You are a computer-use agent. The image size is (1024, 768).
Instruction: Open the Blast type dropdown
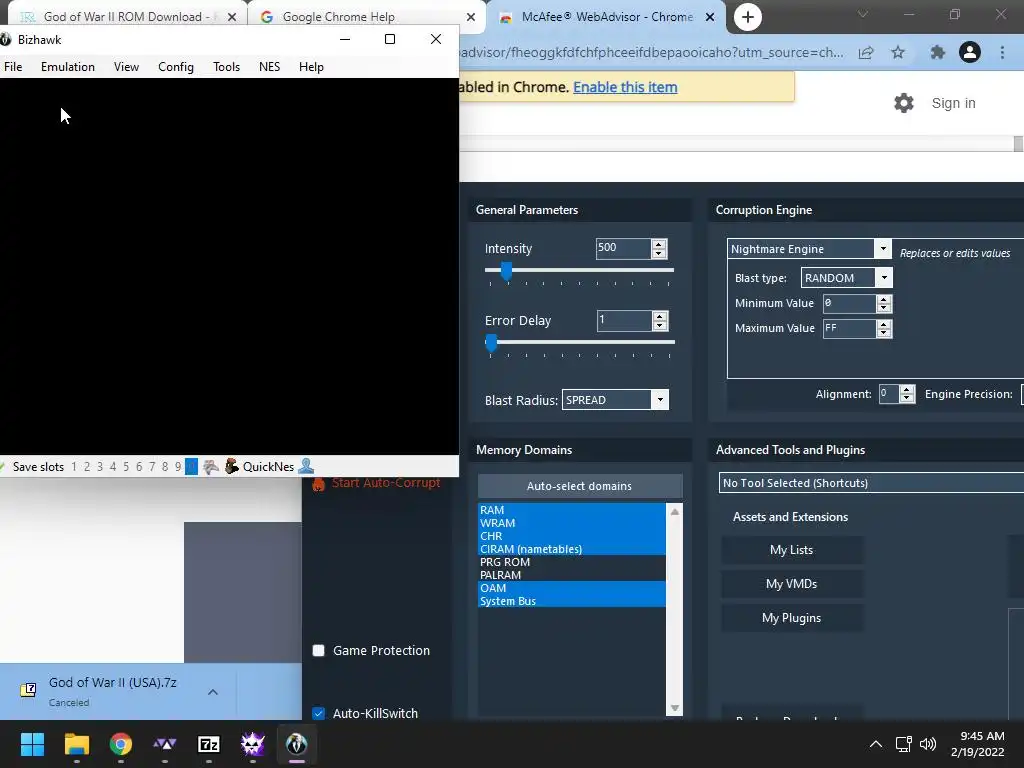click(x=884, y=278)
